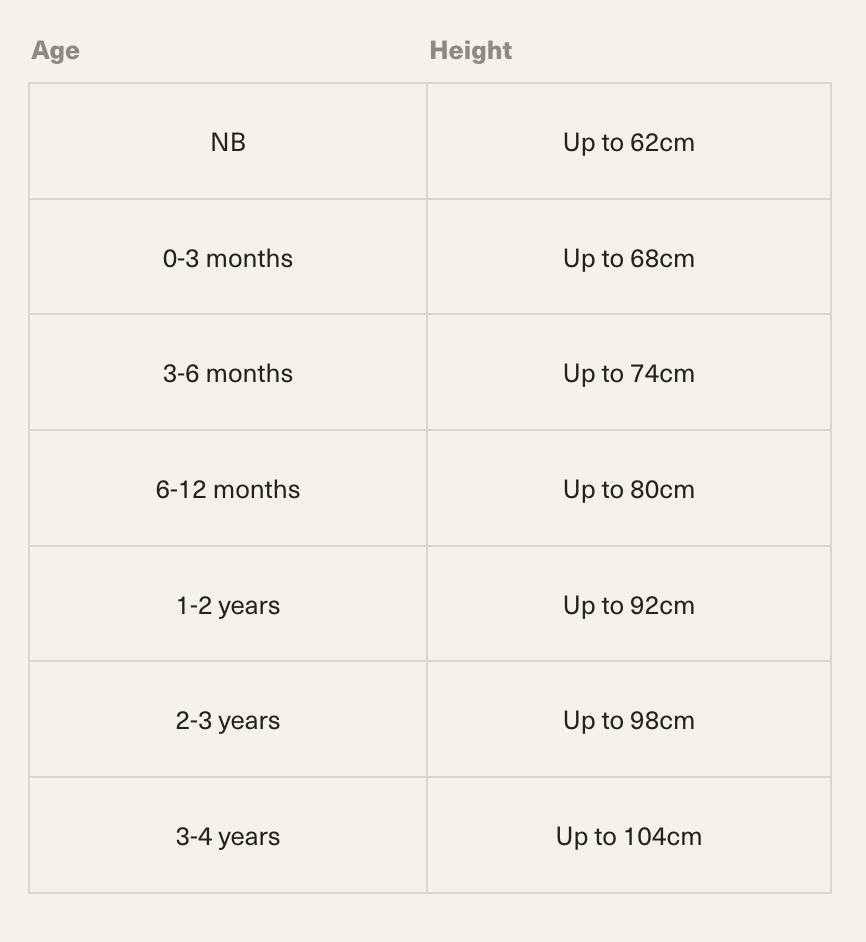Screen dimensions: 866x942
Task: Click the Up to 74cm height cell
Action: click(x=628, y=373)
